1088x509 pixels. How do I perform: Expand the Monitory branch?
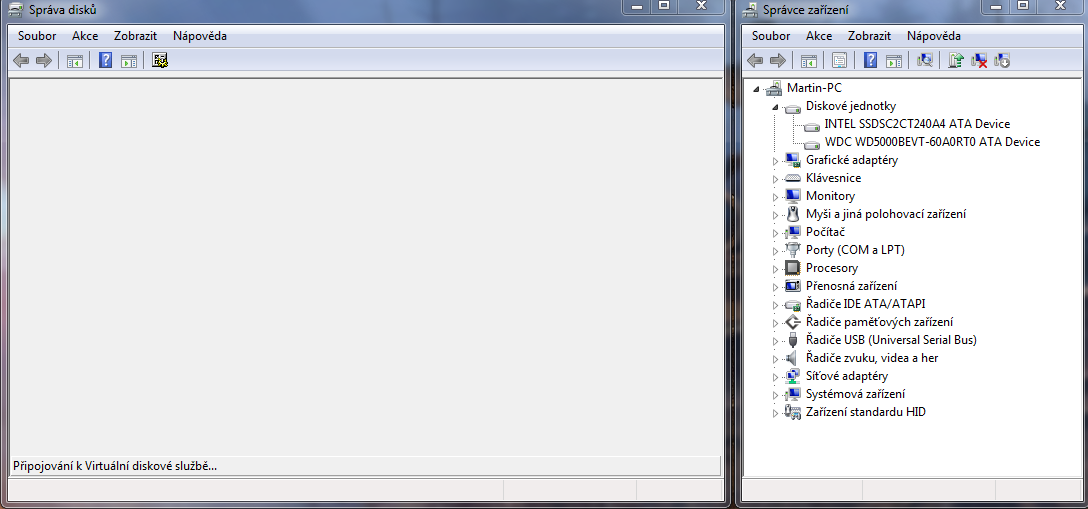(776, 197)
